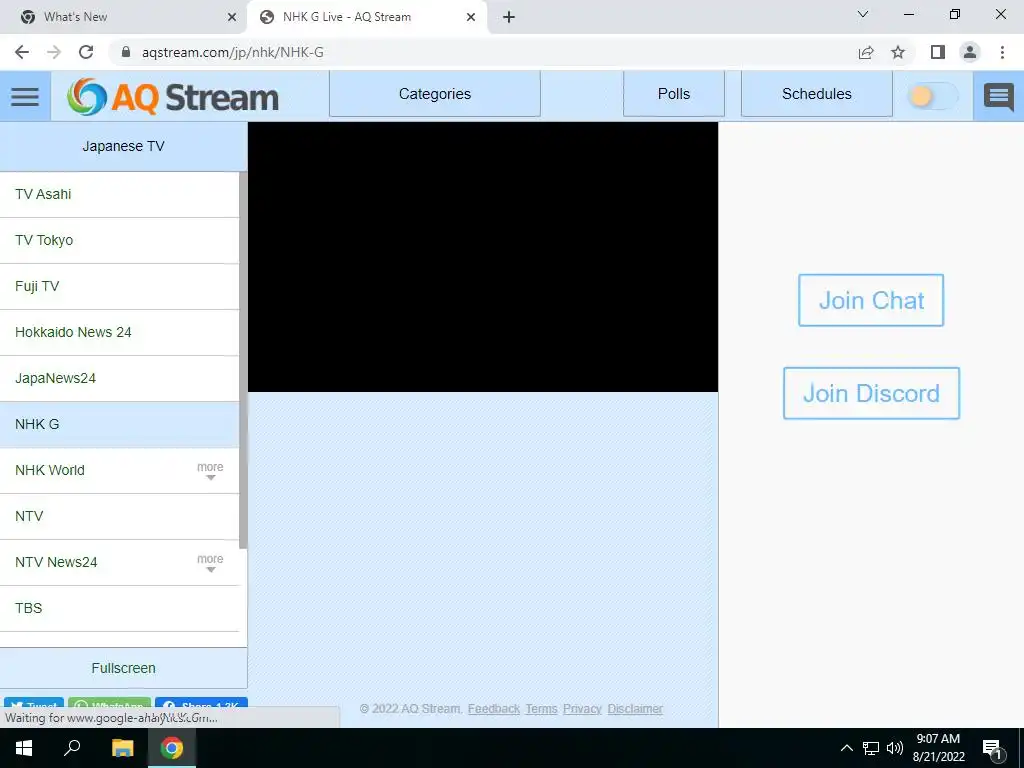Open the hamburger menu icon

[25, 97]
